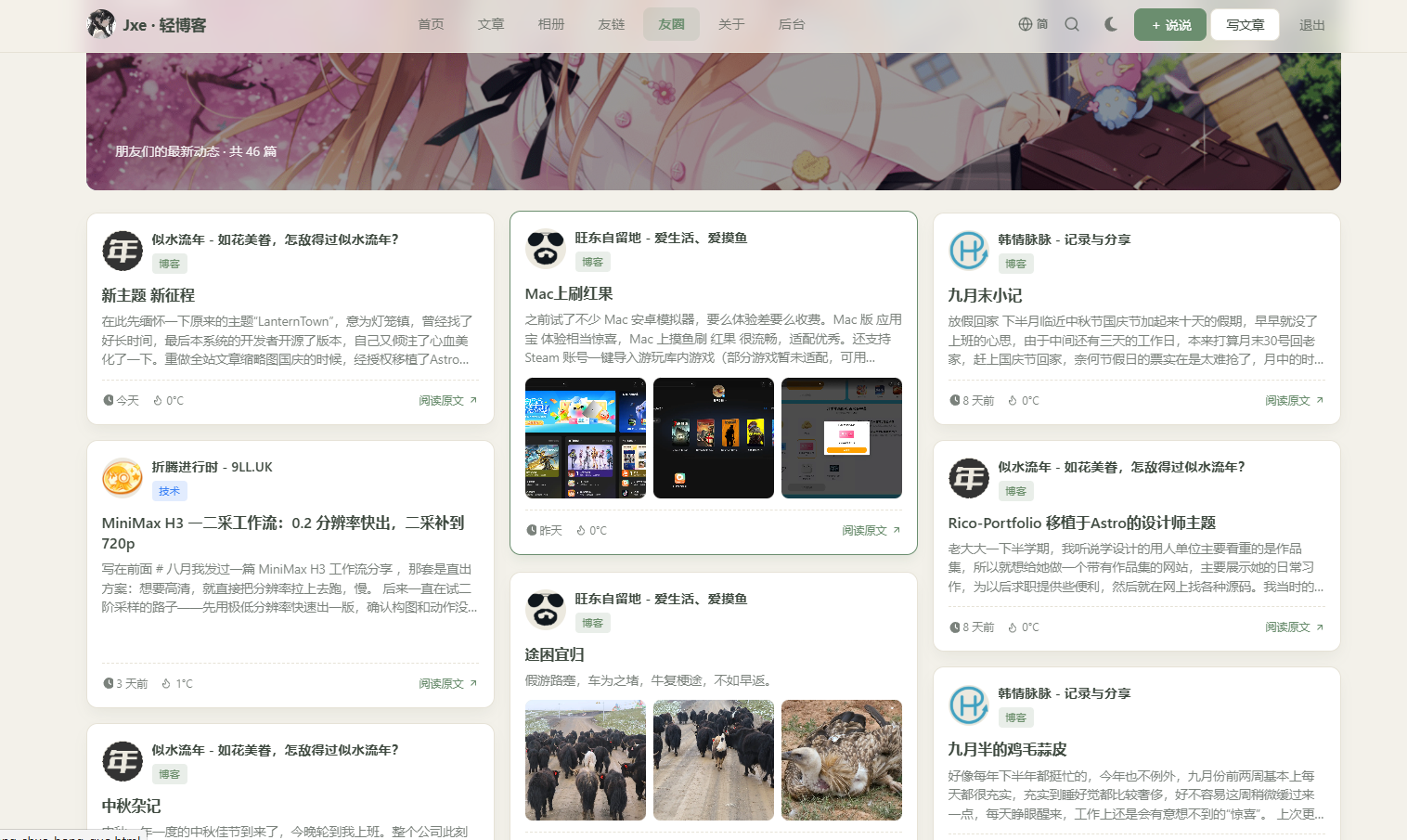Click the Jxe site logo avatar
This screenshot has width=1407, height=840.
pos(100,24)
